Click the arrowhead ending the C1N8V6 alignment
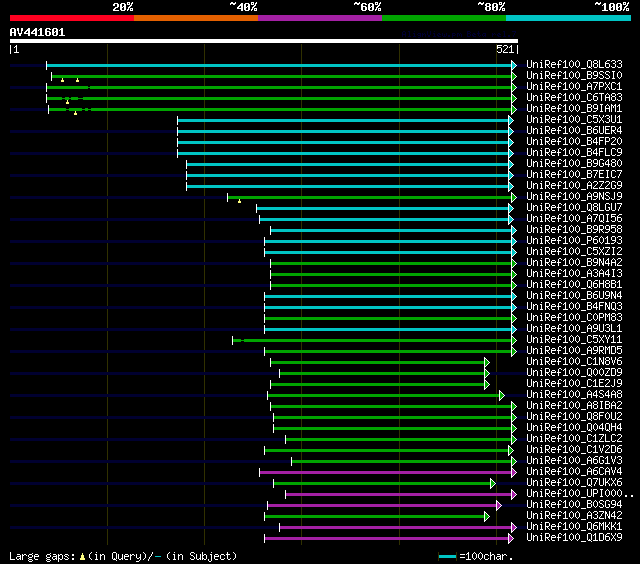 (487, 362)
